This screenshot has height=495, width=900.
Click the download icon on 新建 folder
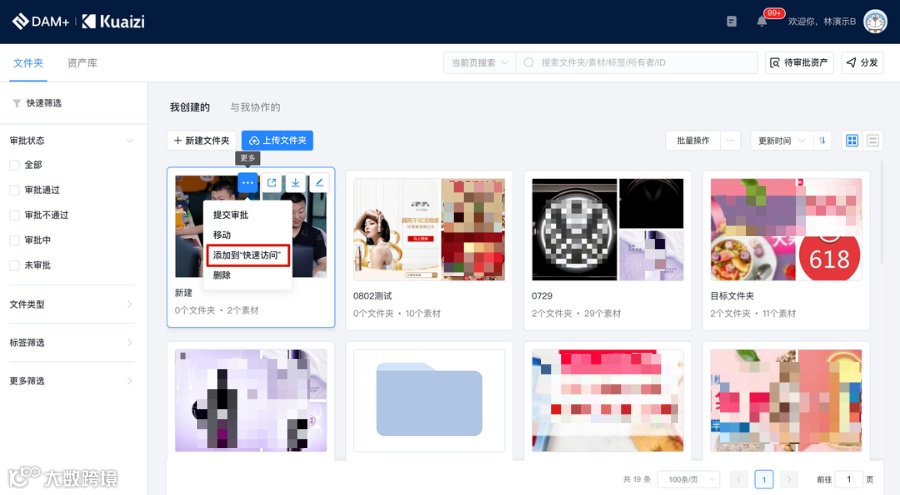point(295,183)
